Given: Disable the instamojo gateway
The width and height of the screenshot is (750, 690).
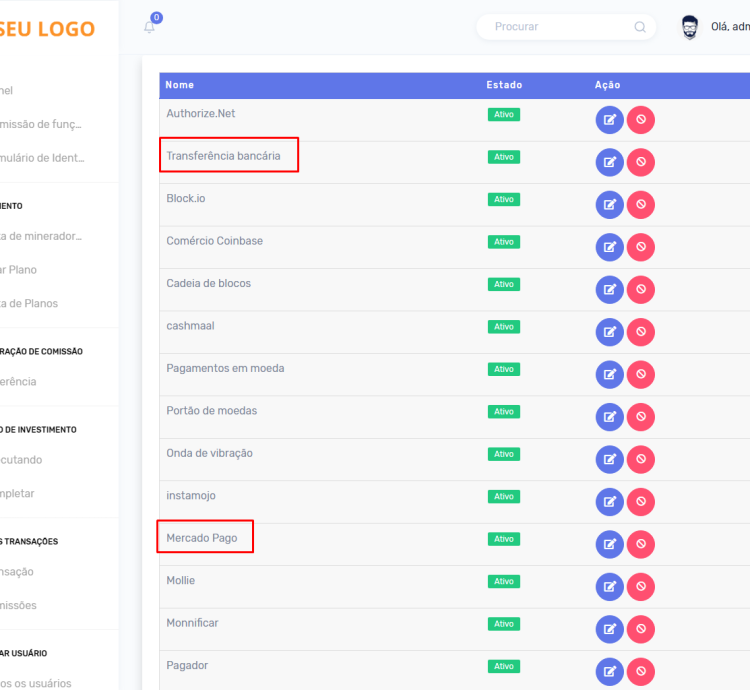Looking at the screenshot, I should click(x=640, y=502).
